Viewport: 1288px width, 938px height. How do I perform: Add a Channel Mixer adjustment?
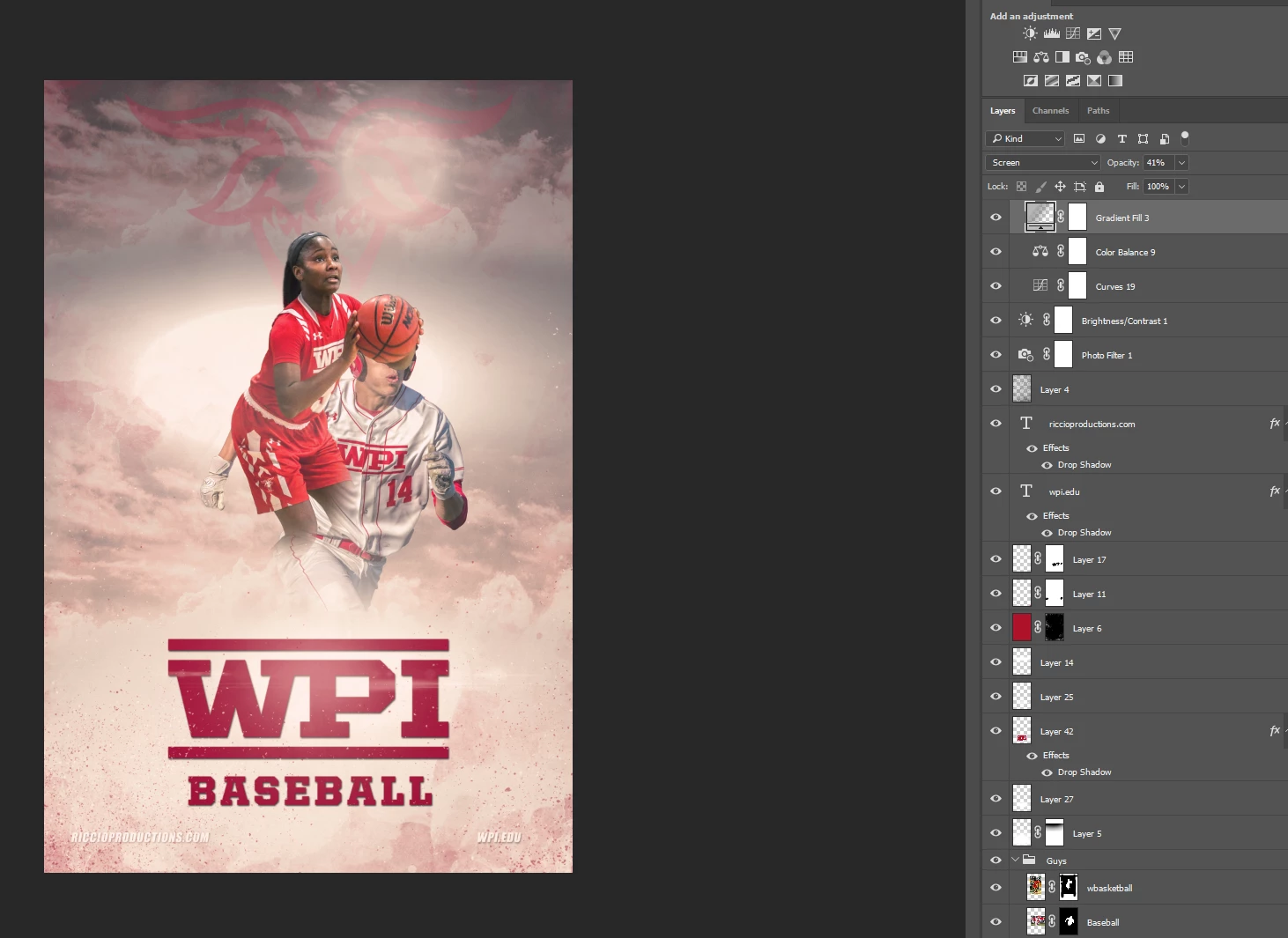[1105, 57]
